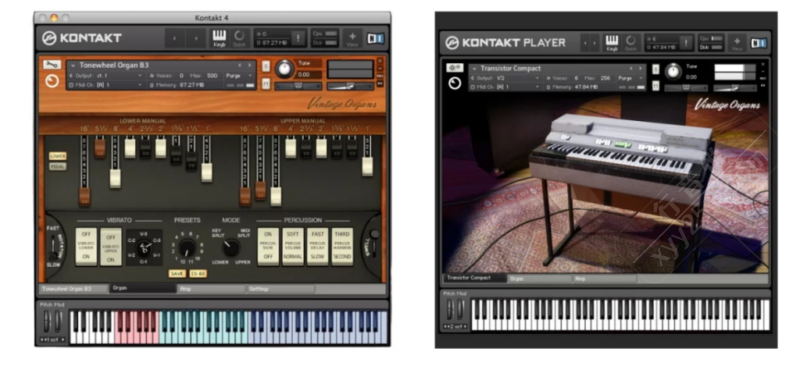800x373 pixels.
Task: Open Output 1/2 dropdown in Transistor Compact
Action: pos(506,79)
